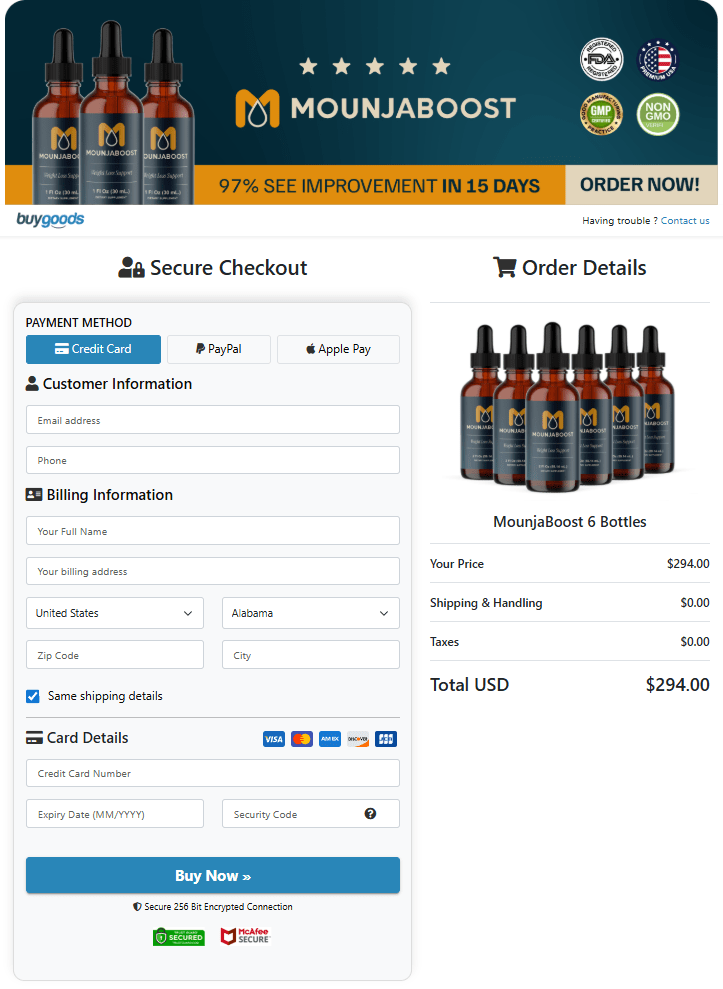
Task: Select the Credit Card payment tab
Action: (x=93, y=349)
